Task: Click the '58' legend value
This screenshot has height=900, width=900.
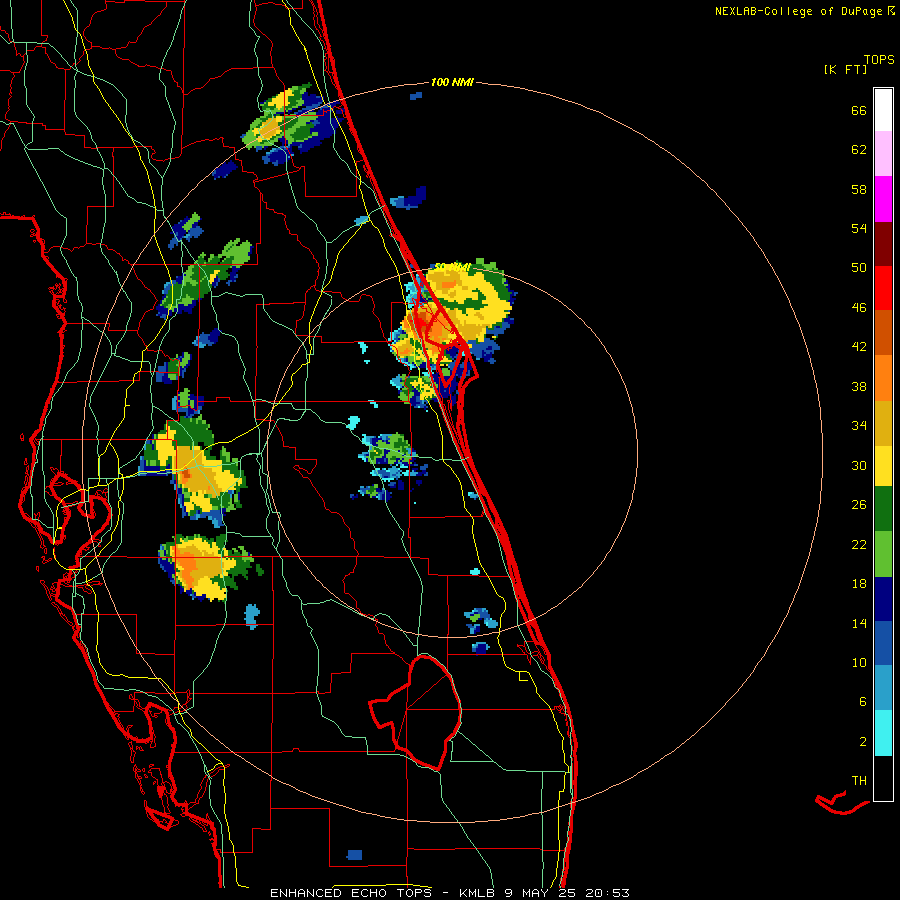Action: (859, 189)
